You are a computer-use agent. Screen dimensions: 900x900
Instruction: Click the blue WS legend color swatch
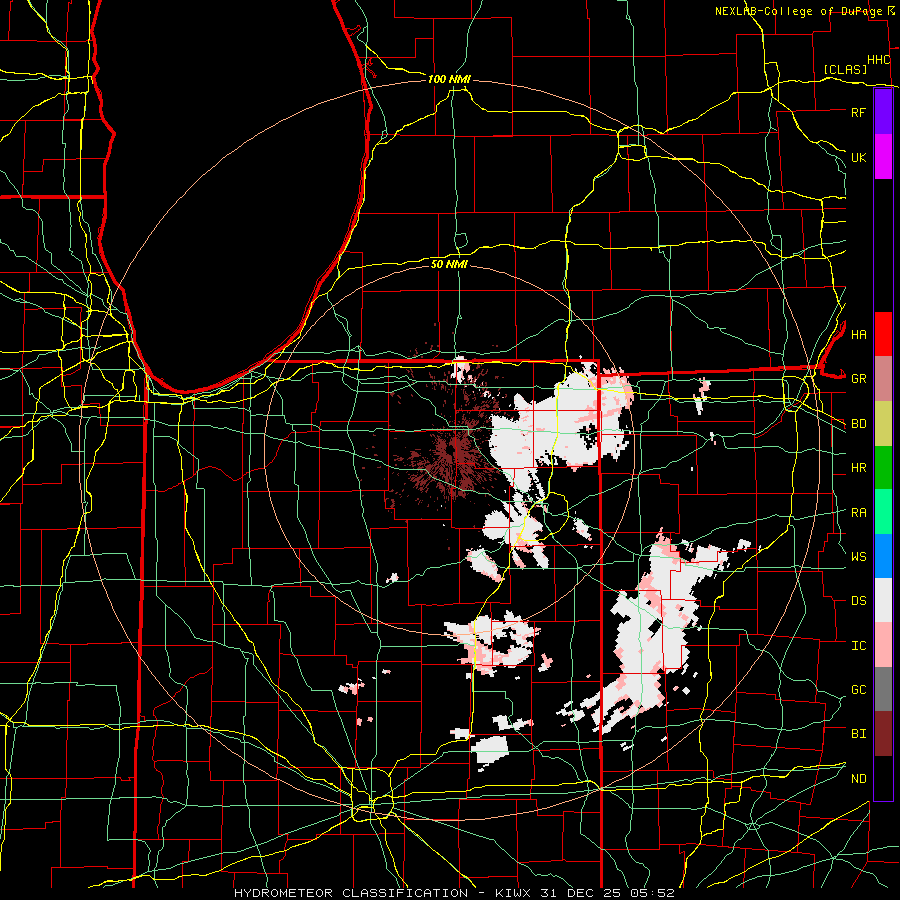click(883, 556)
